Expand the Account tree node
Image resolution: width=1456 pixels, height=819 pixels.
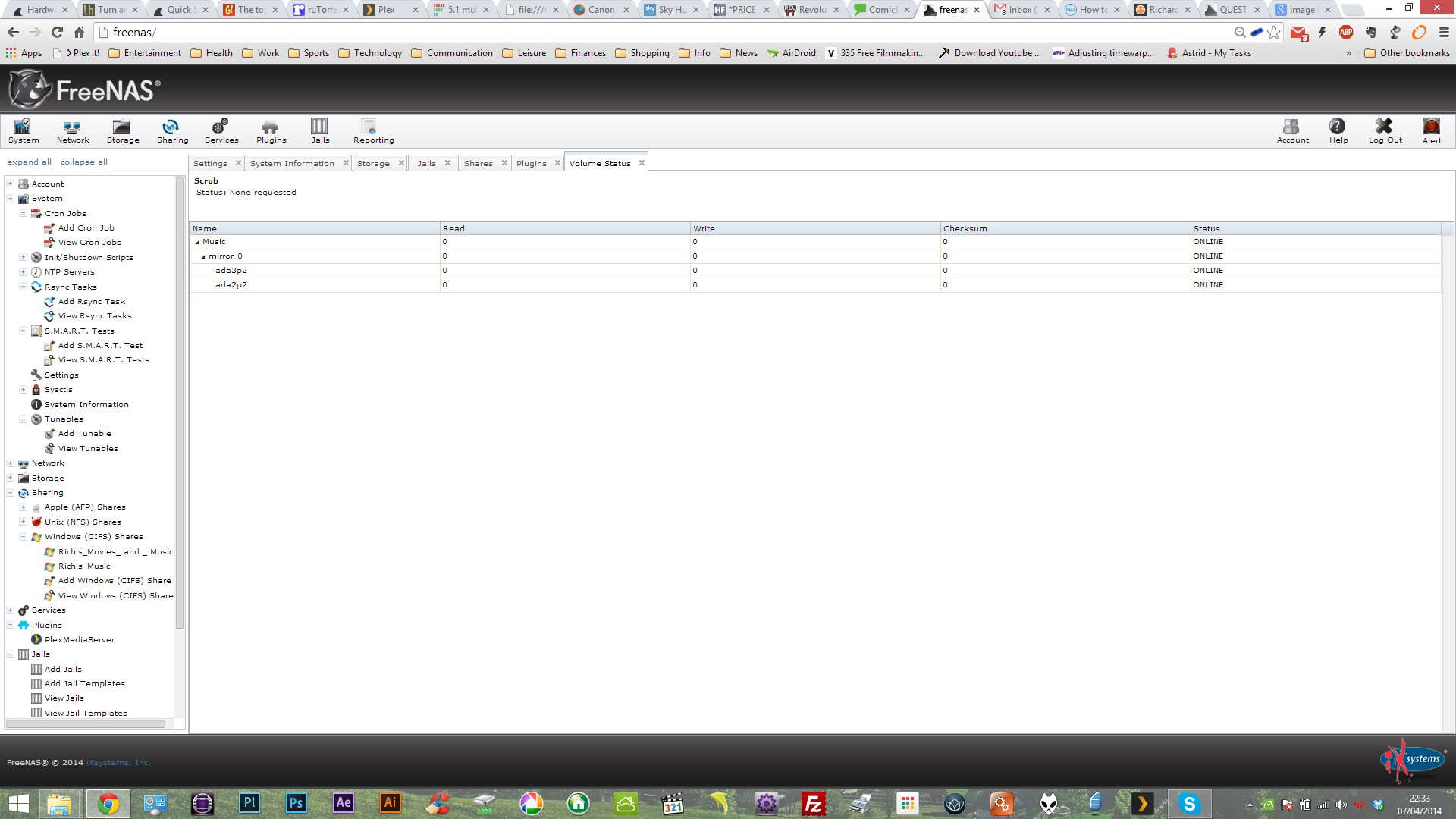[10, 184]
